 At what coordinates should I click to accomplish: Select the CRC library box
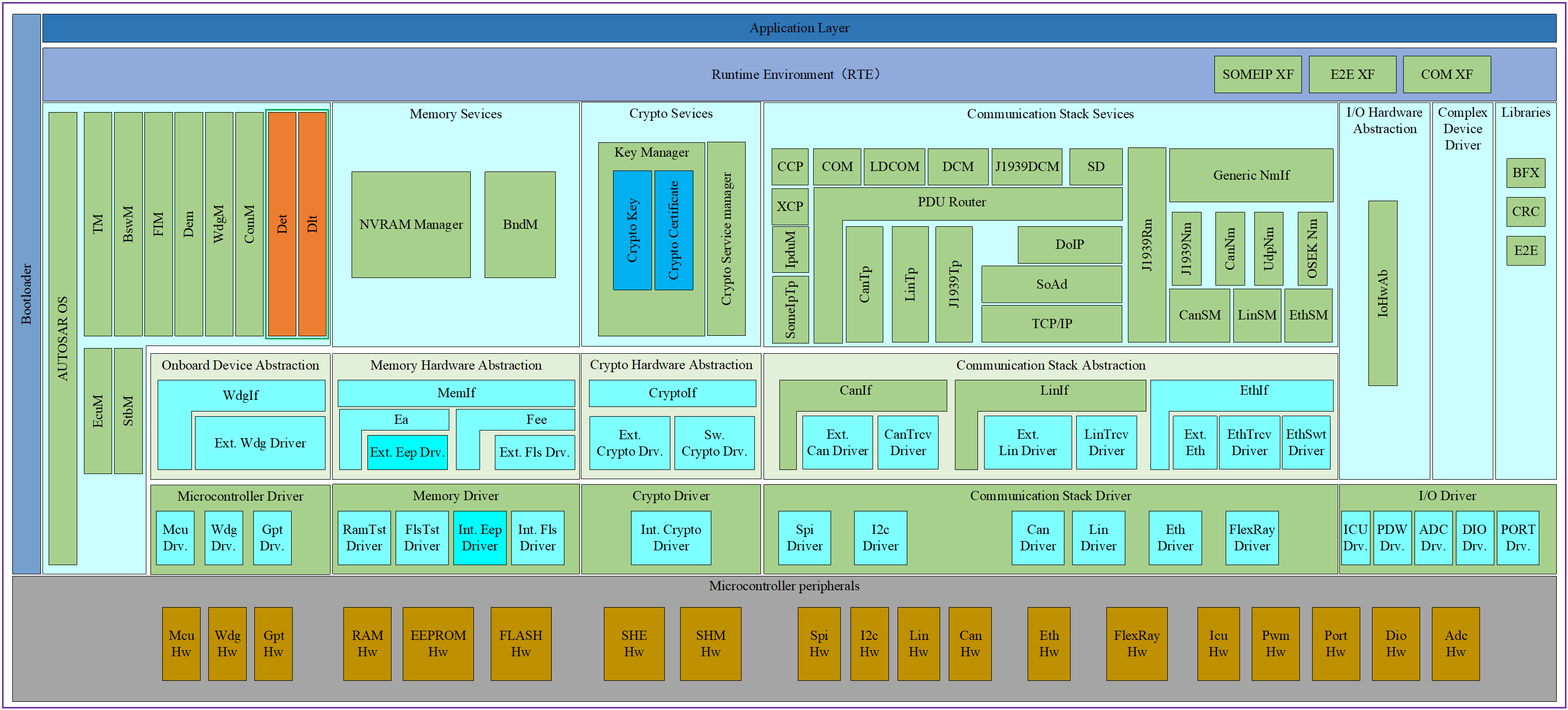coord(1526,211)
